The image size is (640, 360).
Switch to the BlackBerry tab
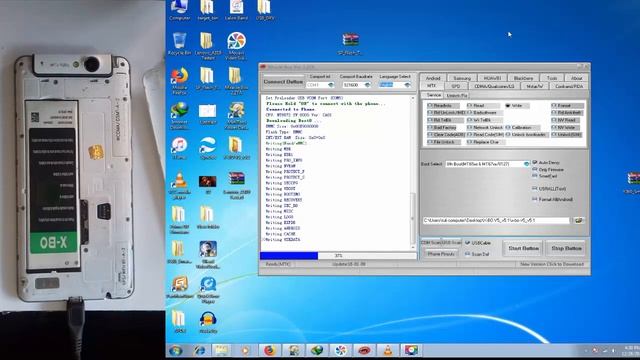pos(523,78)
